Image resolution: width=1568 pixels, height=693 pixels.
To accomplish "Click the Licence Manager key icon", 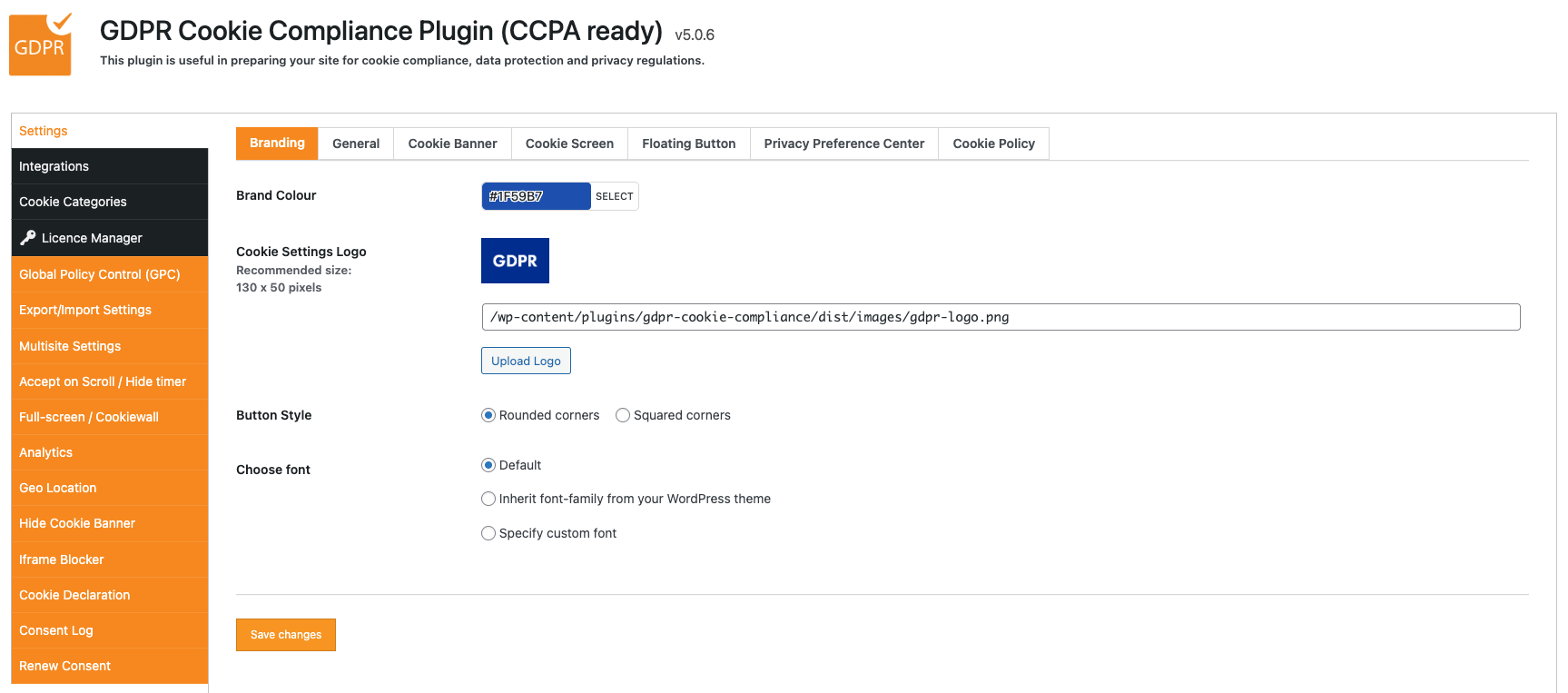I will point(28,238).
